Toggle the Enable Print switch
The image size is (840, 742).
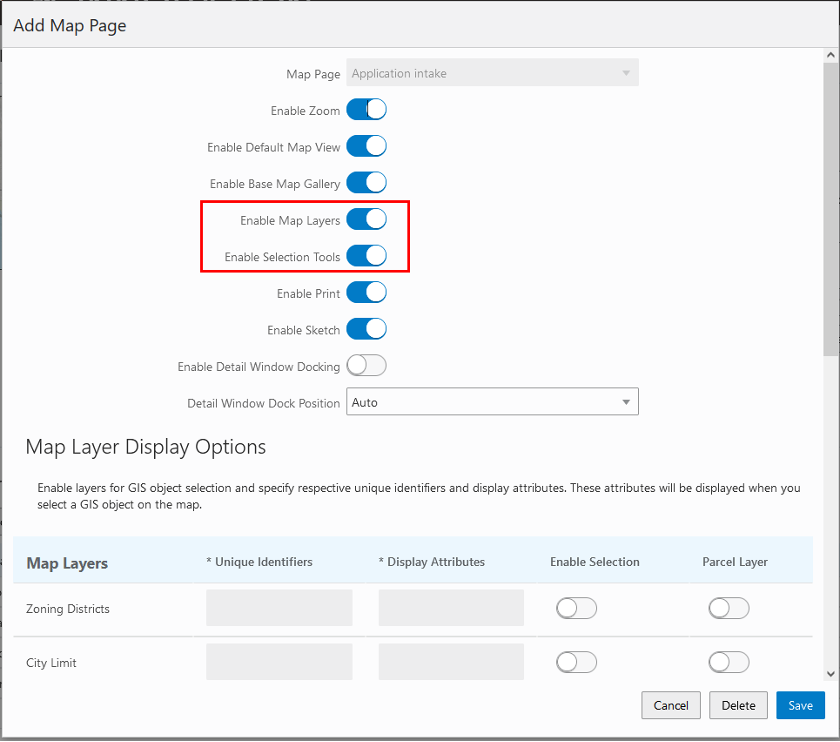366,293
